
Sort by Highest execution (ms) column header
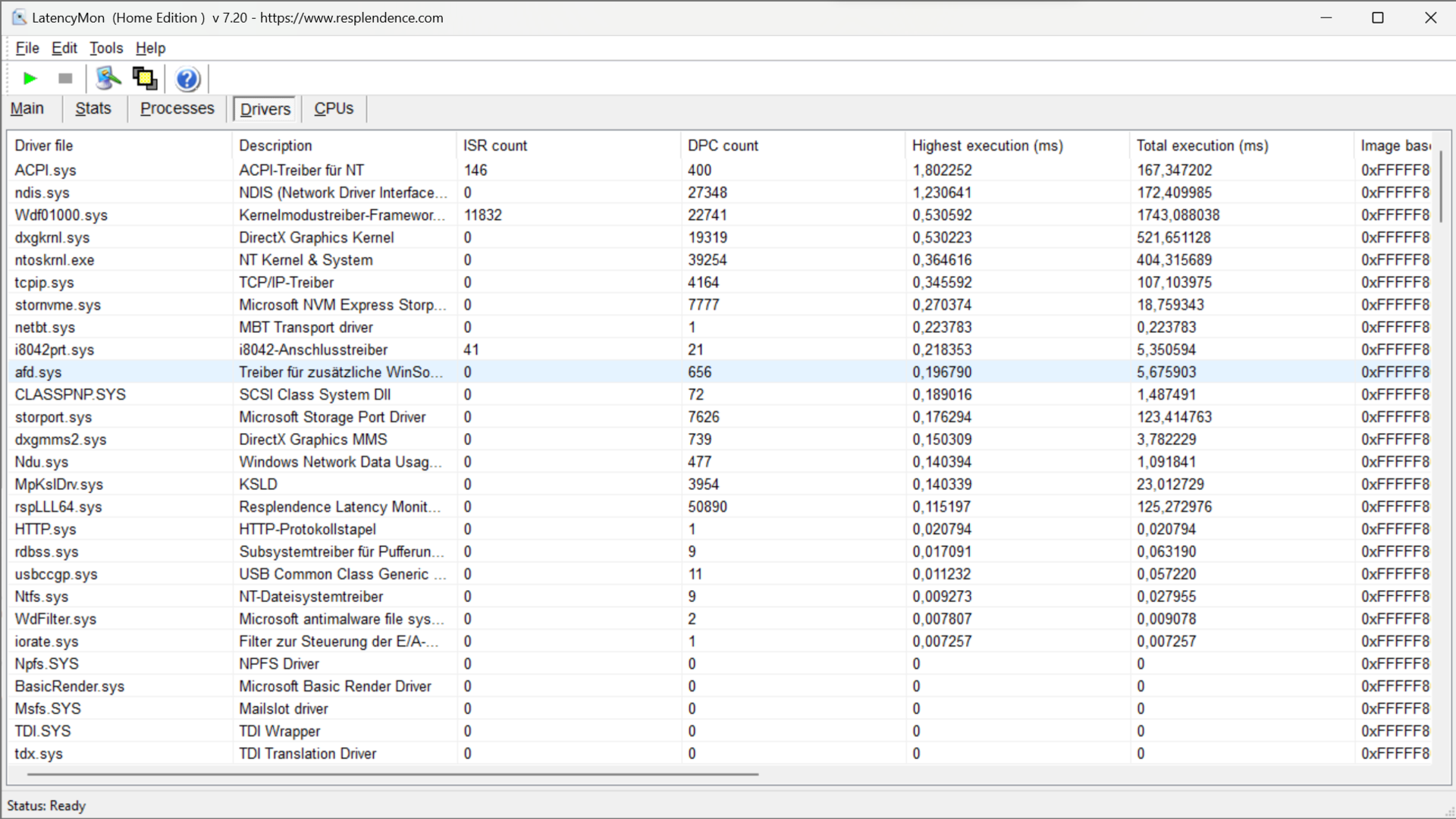pyautogui.click(x=987, y=146)
